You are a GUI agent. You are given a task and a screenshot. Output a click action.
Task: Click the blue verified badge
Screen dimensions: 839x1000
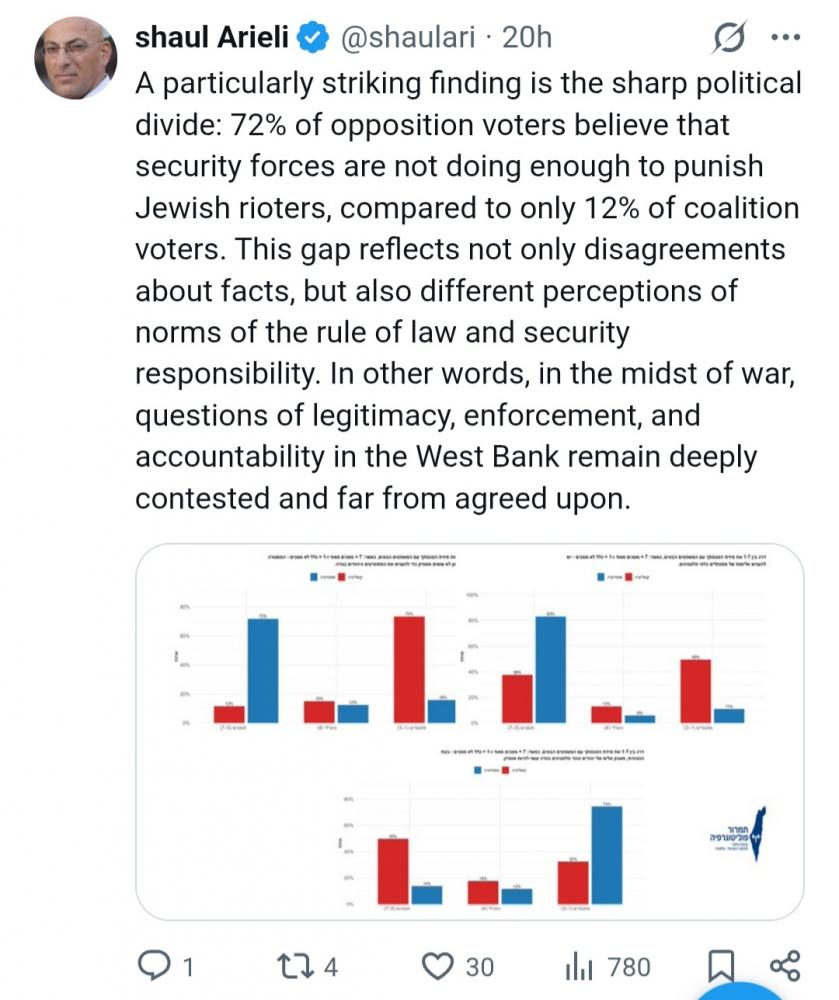(313, 38)
